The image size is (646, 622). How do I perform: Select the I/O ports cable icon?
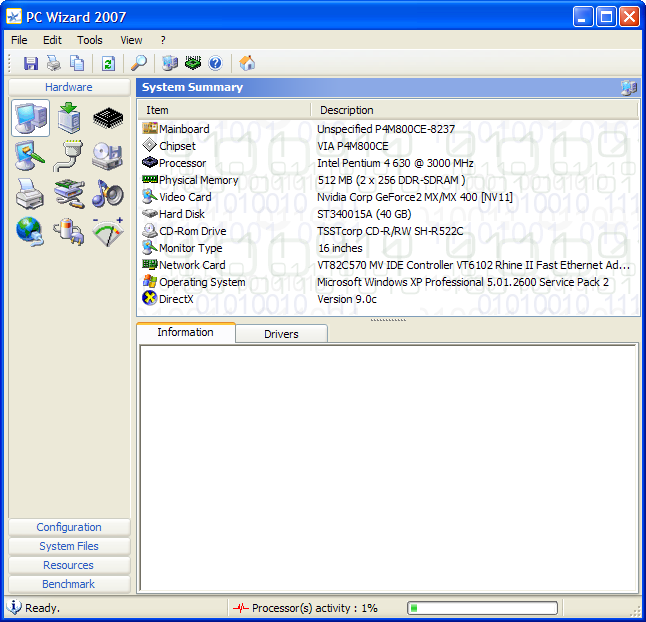[68, 156]
